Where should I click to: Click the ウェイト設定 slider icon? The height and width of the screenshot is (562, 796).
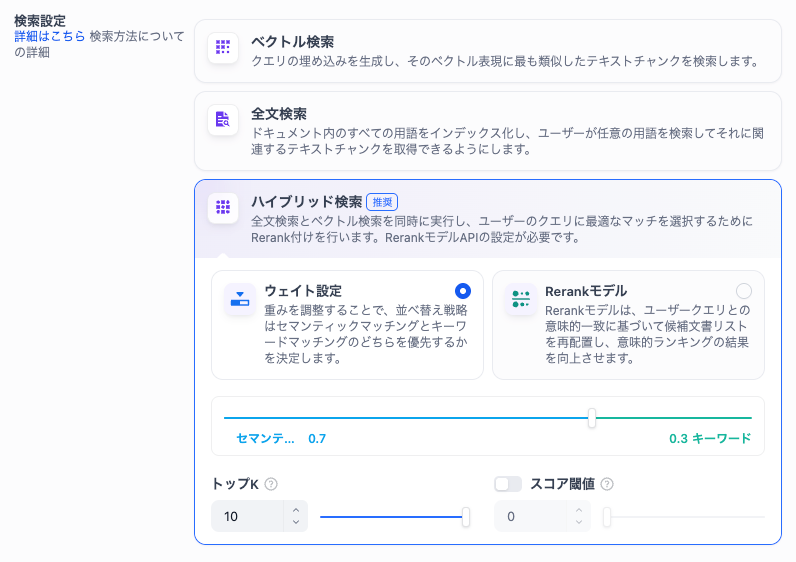click(240, 299)
